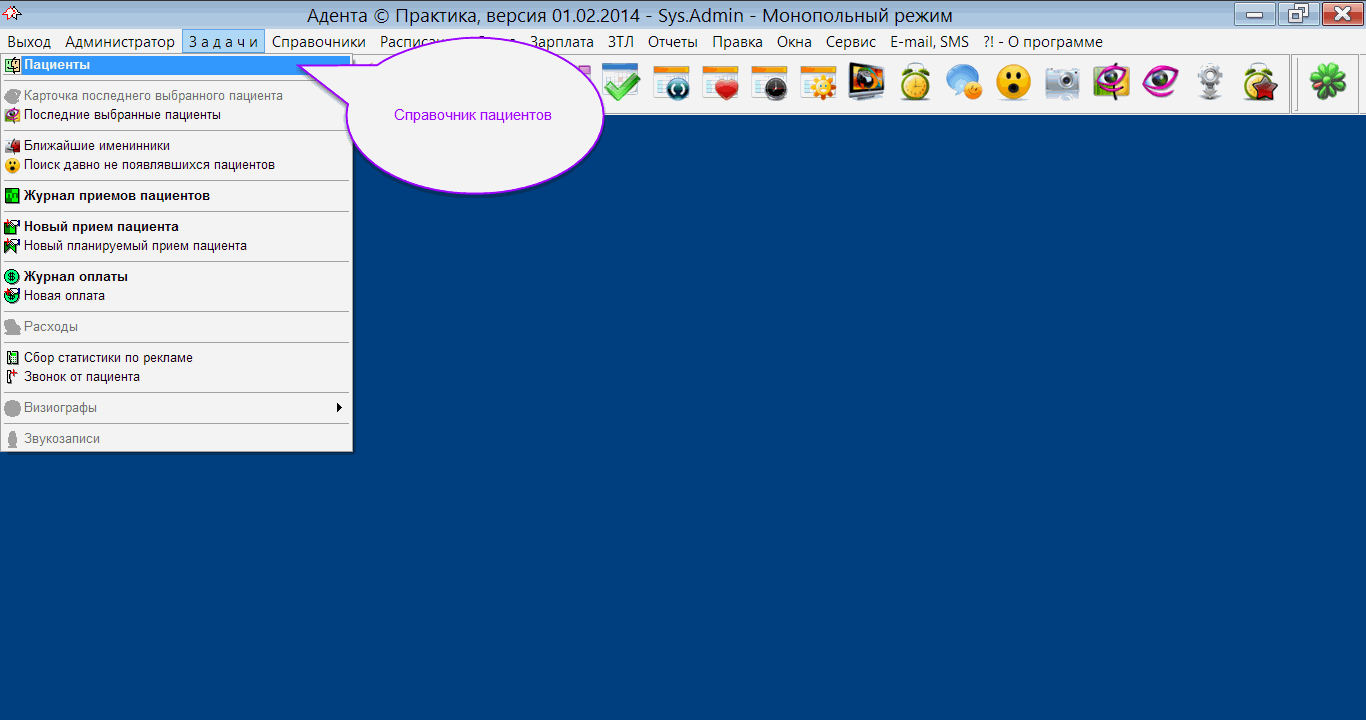1366x720 pixels.
Task: Click the surprised yellow smiley icon
Action: 1013,82
